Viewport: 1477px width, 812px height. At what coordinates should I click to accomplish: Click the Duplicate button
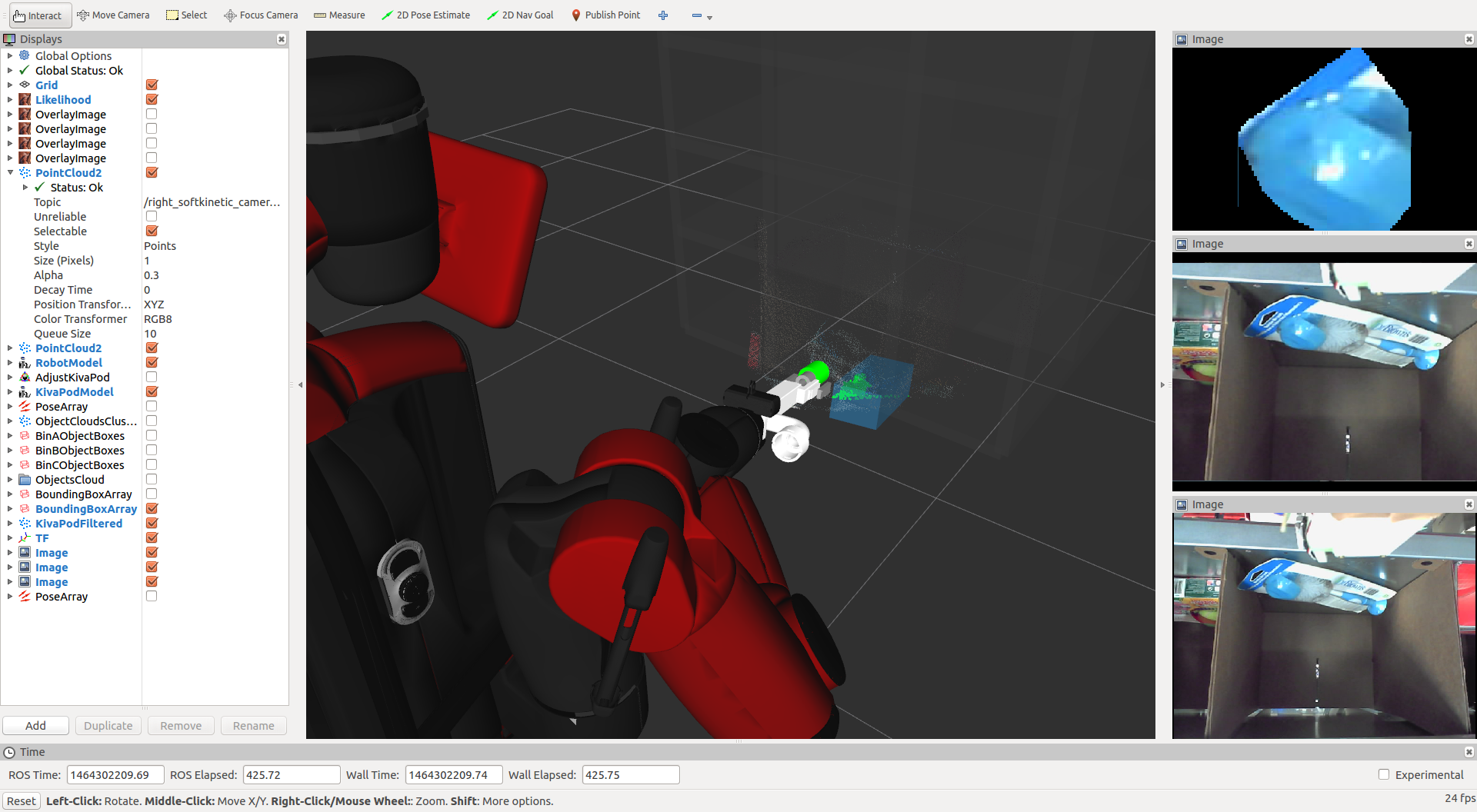[x=108, y=725]
